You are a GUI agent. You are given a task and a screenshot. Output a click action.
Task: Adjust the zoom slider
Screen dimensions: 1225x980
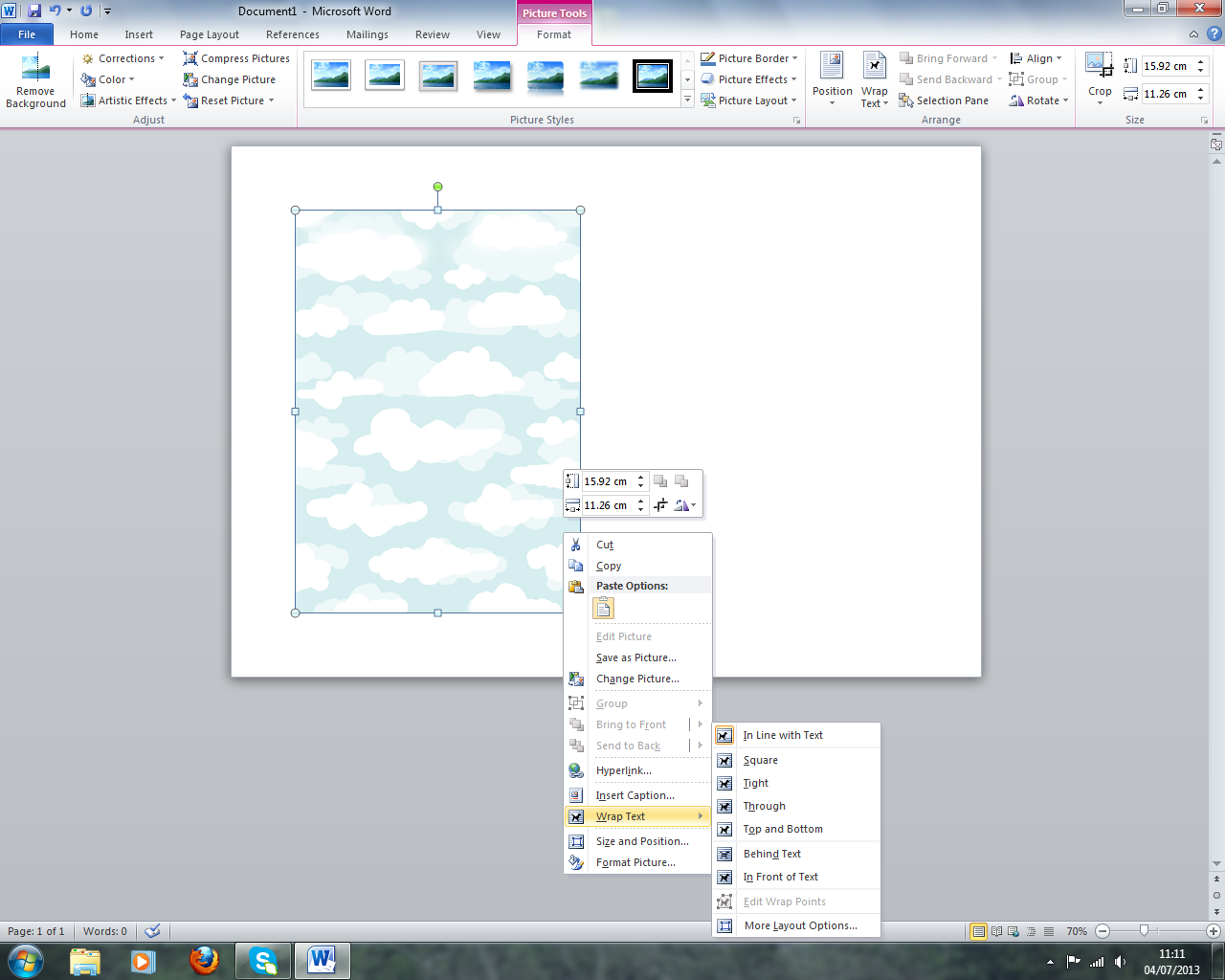(x=1145, y=929)
